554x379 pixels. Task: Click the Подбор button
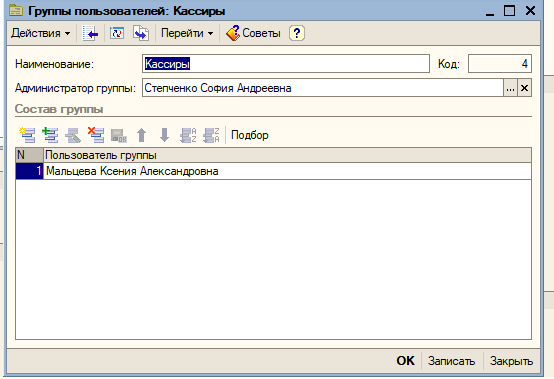pos(250,135)
